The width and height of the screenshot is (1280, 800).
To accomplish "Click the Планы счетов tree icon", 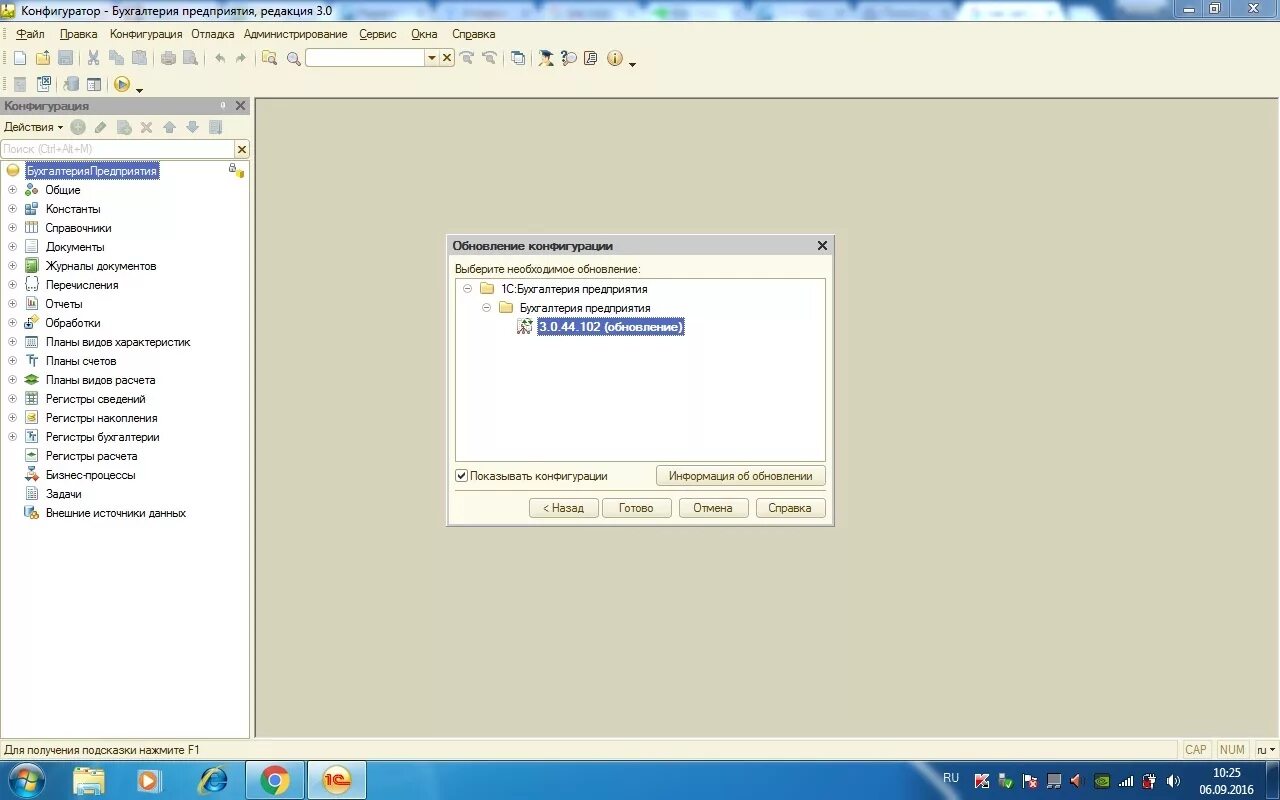I will tap(31, 361).
